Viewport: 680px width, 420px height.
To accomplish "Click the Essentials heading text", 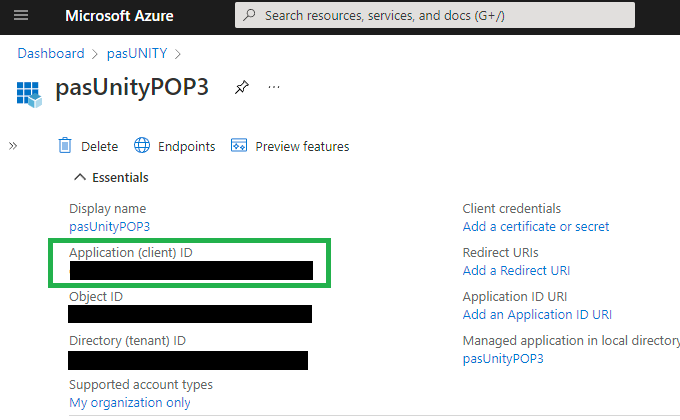I will pos(120,177).
